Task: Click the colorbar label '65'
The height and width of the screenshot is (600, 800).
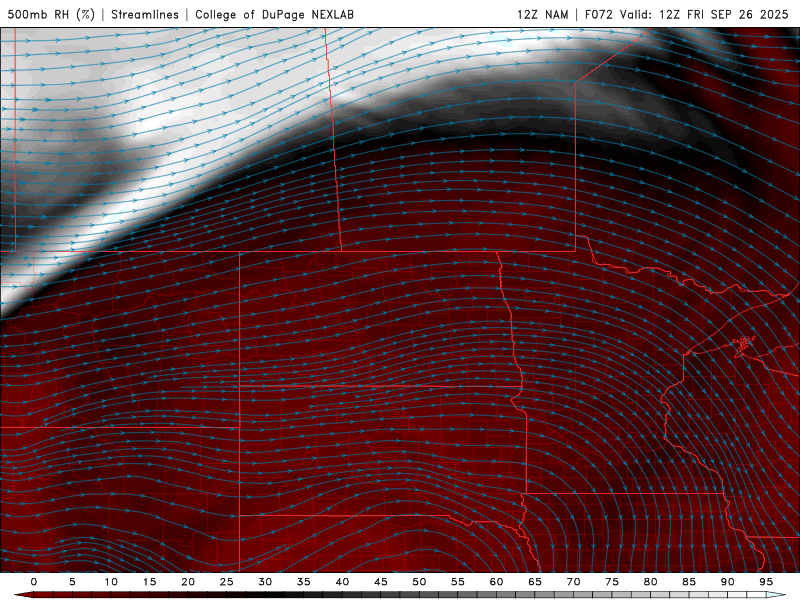Action: pos(535,582)
